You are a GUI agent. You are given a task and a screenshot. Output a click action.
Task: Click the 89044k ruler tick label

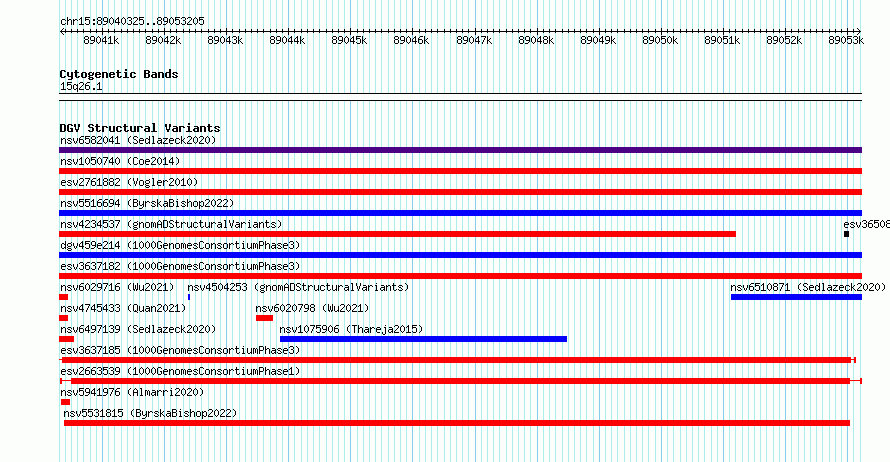click(x=287, y=40)
